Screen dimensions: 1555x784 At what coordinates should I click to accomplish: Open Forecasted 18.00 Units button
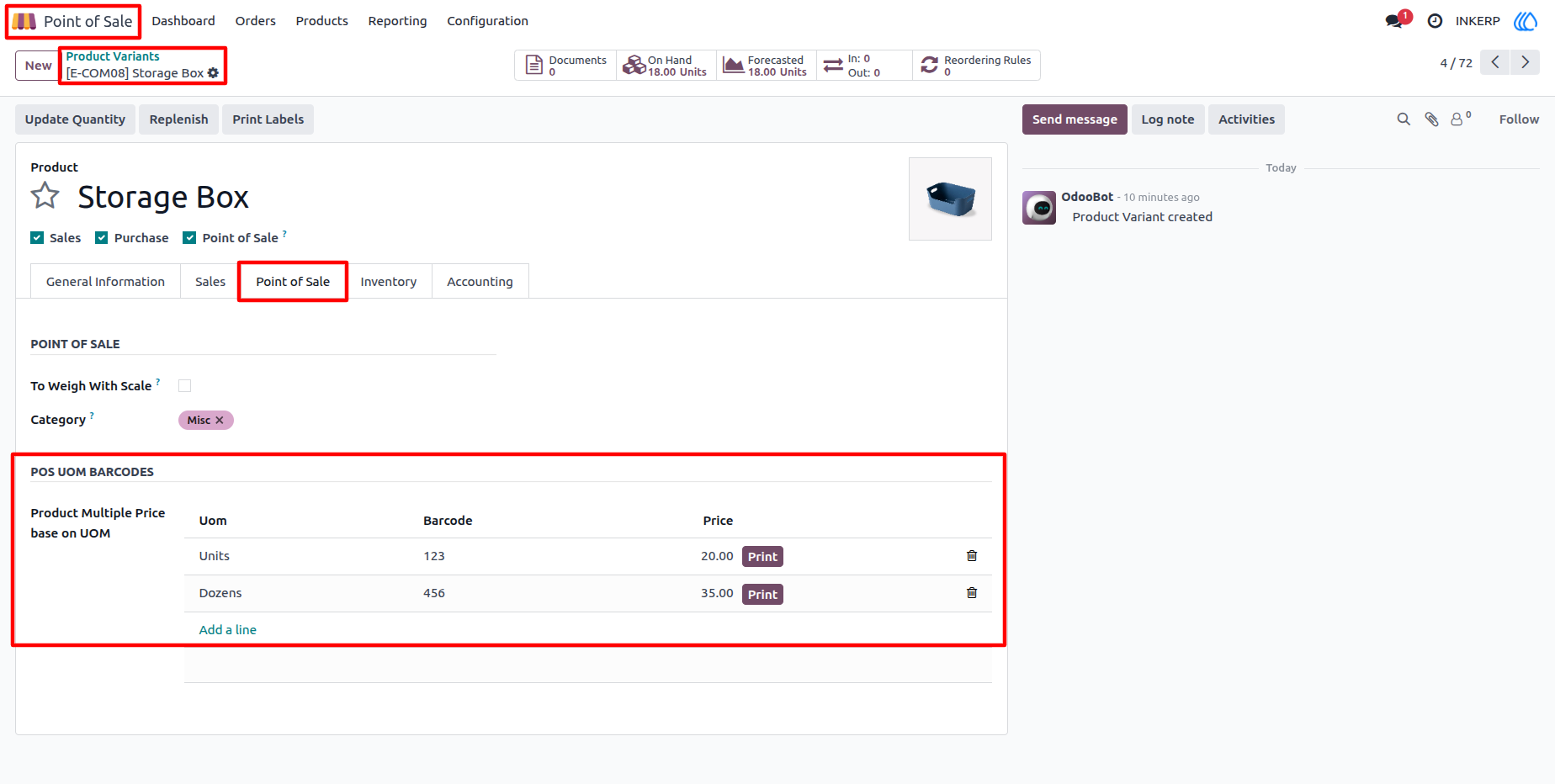point(766,66)
